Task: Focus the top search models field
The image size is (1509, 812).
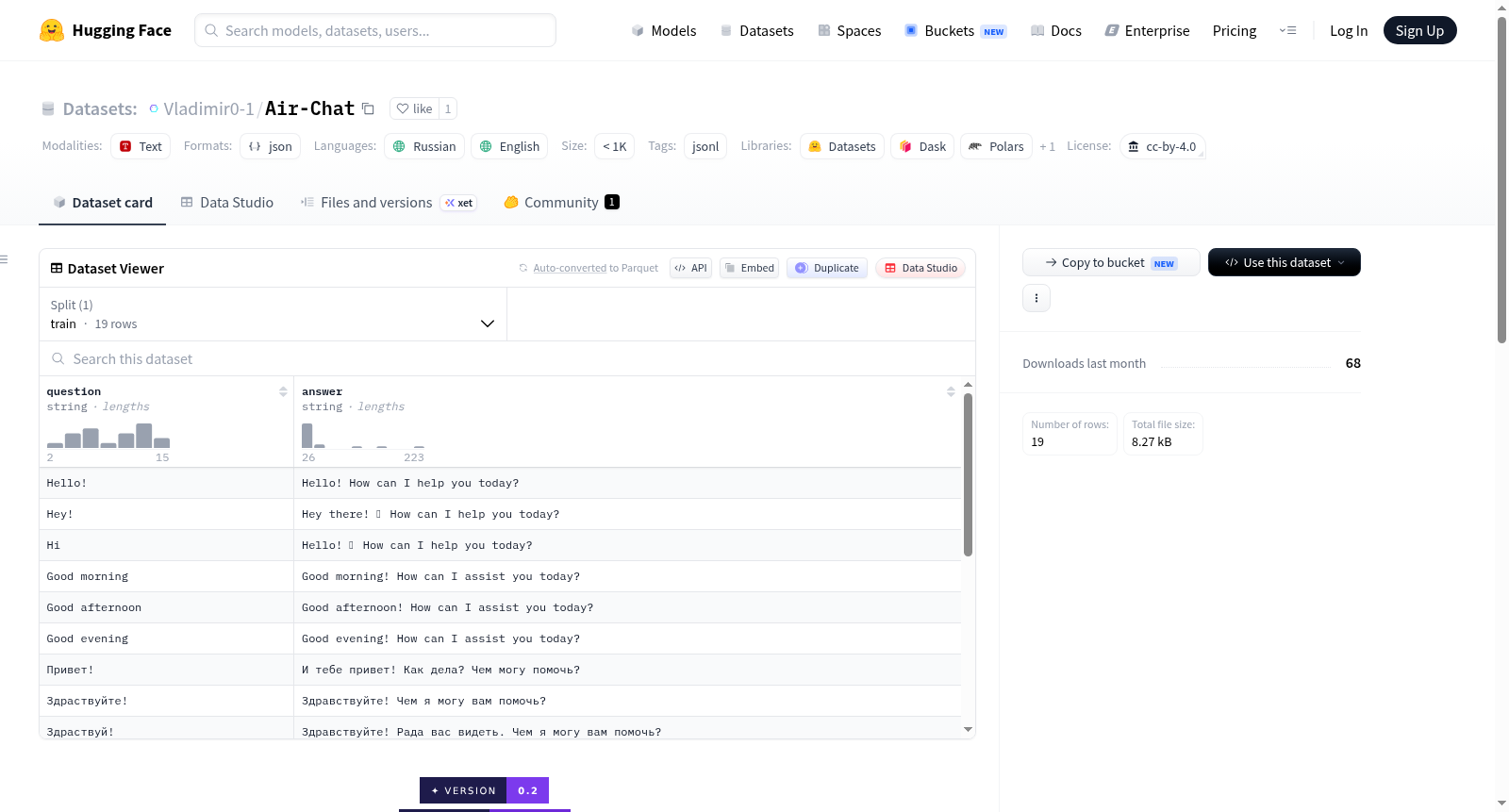Action: (x=375, y=30)
